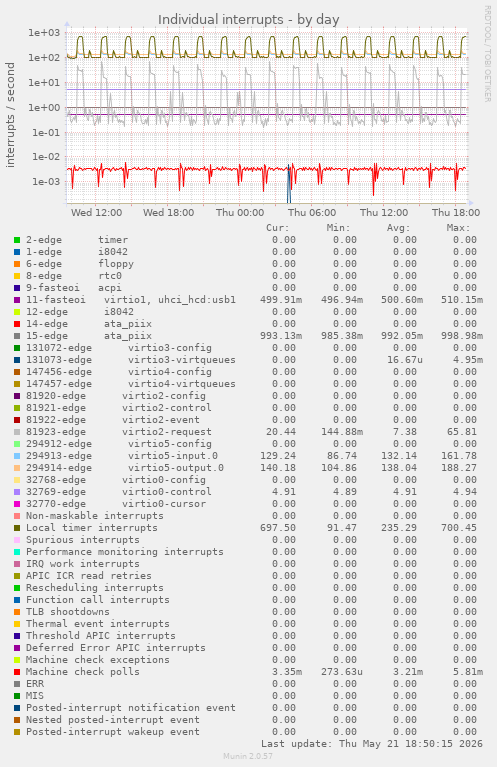Image resolution: width=497 pixels, height=767 pixels.
Task: Click the Thu 00:00 time axis label
Action: tap(240, 213)
